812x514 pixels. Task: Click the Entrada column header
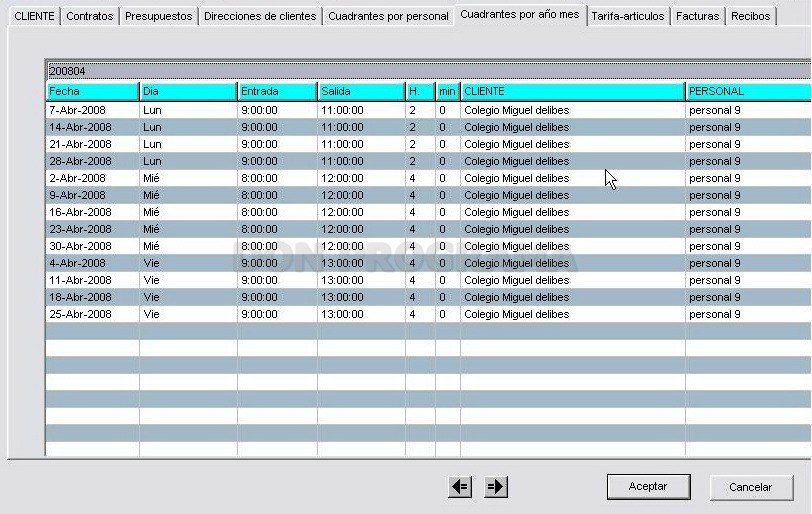click(277, 91)
